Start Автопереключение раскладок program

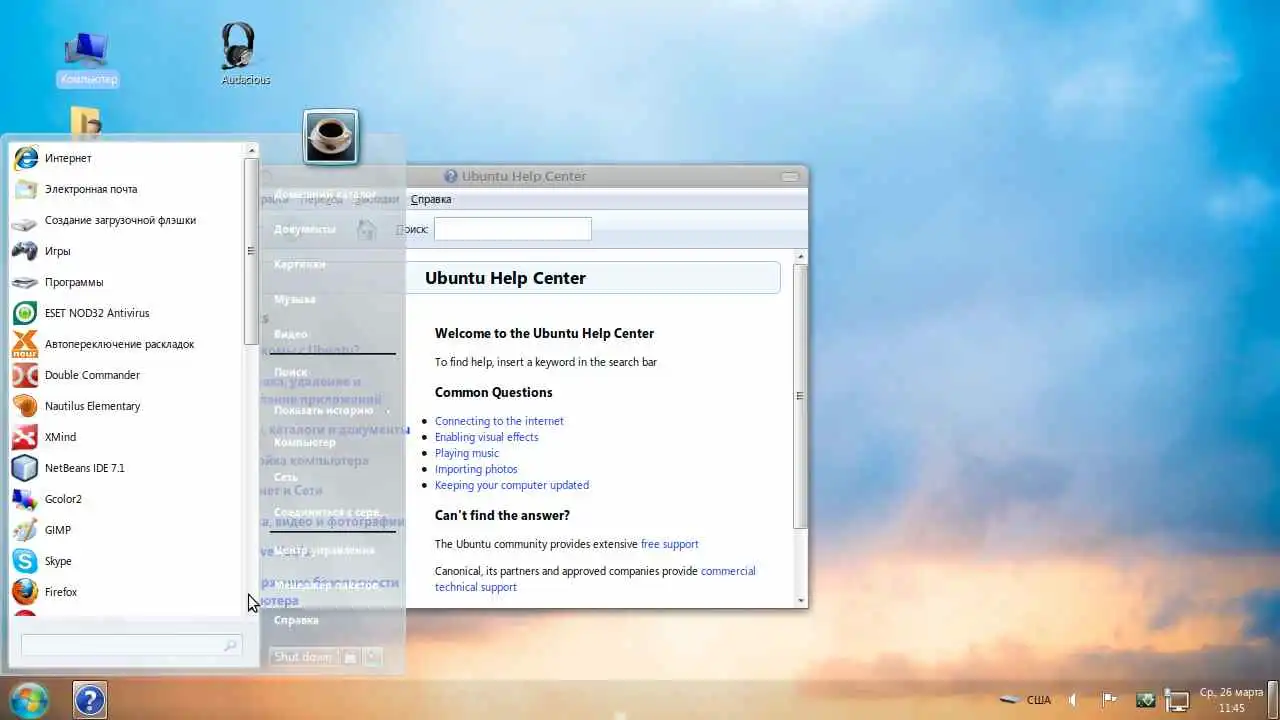coord(128,344)
